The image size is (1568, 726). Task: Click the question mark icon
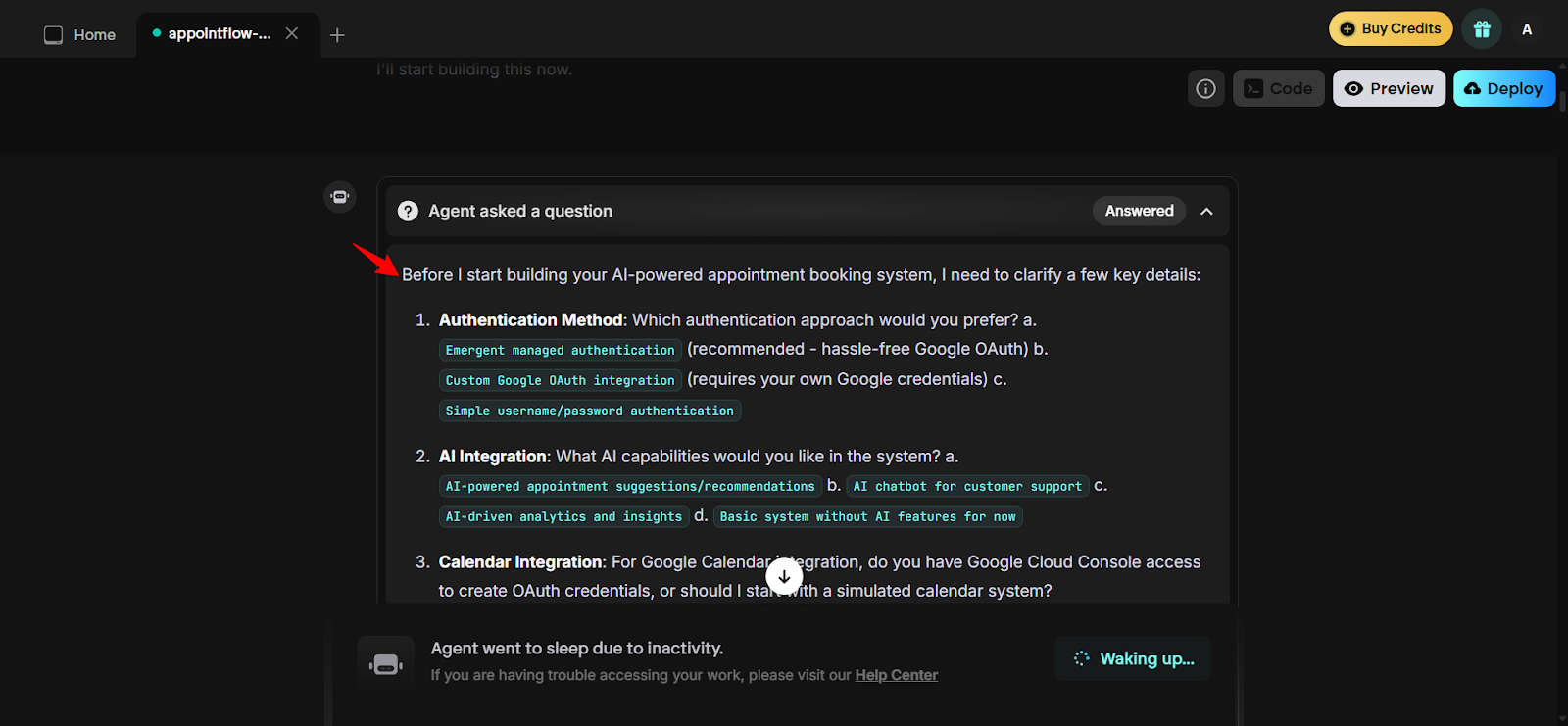click(x=408, y=211)
